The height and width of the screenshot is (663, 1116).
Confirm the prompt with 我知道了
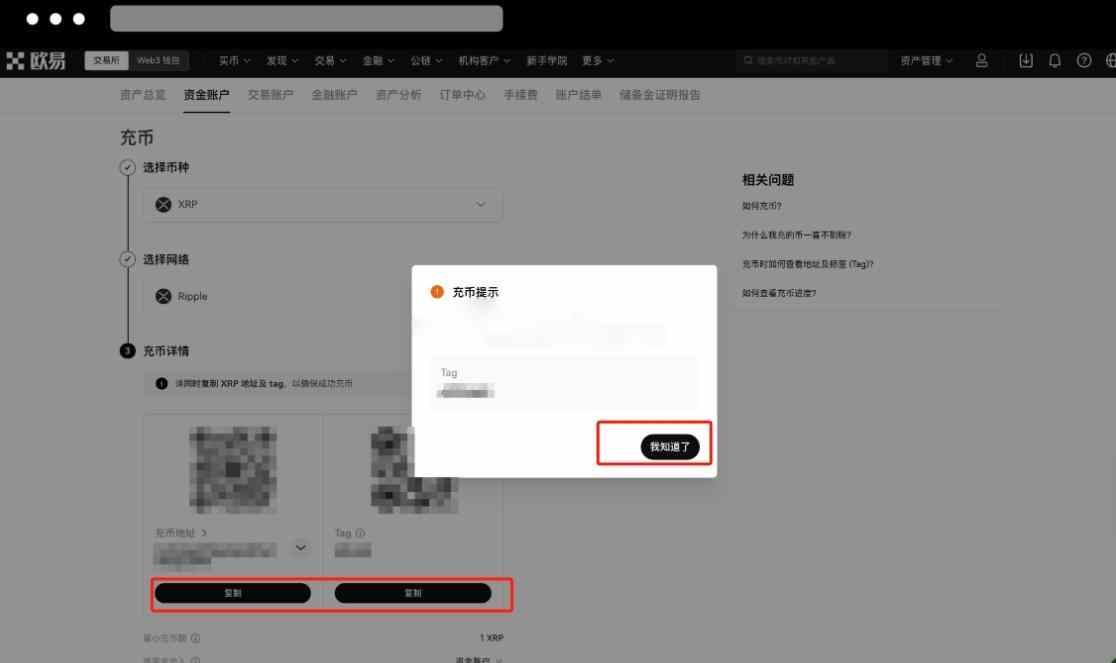pos(670,447)
